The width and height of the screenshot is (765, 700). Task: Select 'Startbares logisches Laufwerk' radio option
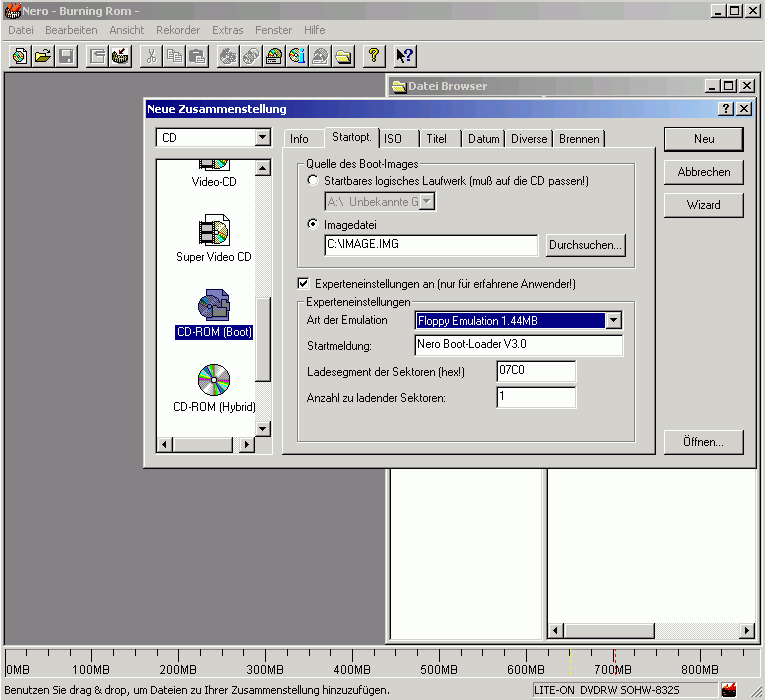click(x=314, y=181)
